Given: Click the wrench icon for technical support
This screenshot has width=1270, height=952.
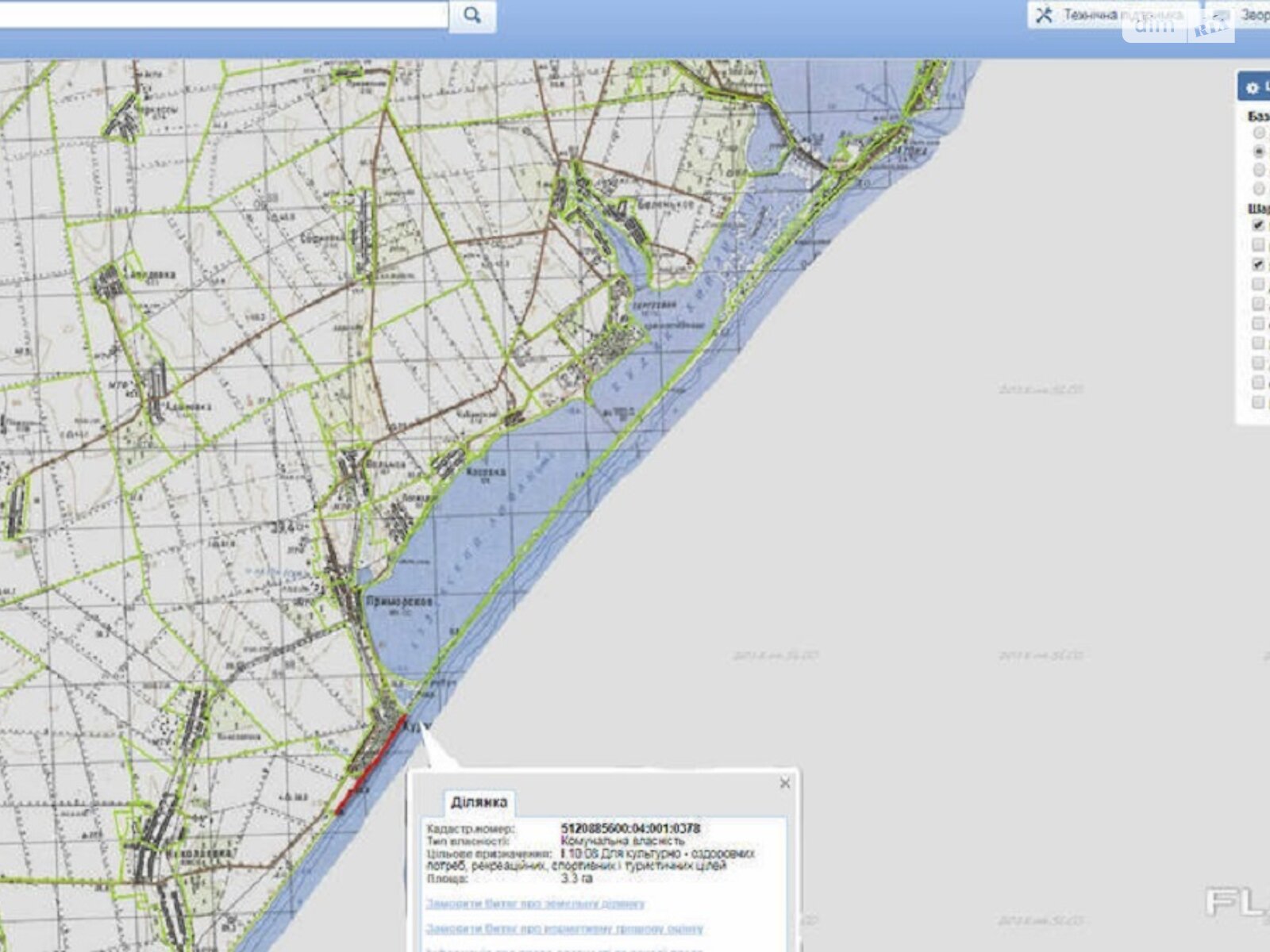Looking at the screenshot, I should [1045, 15].
